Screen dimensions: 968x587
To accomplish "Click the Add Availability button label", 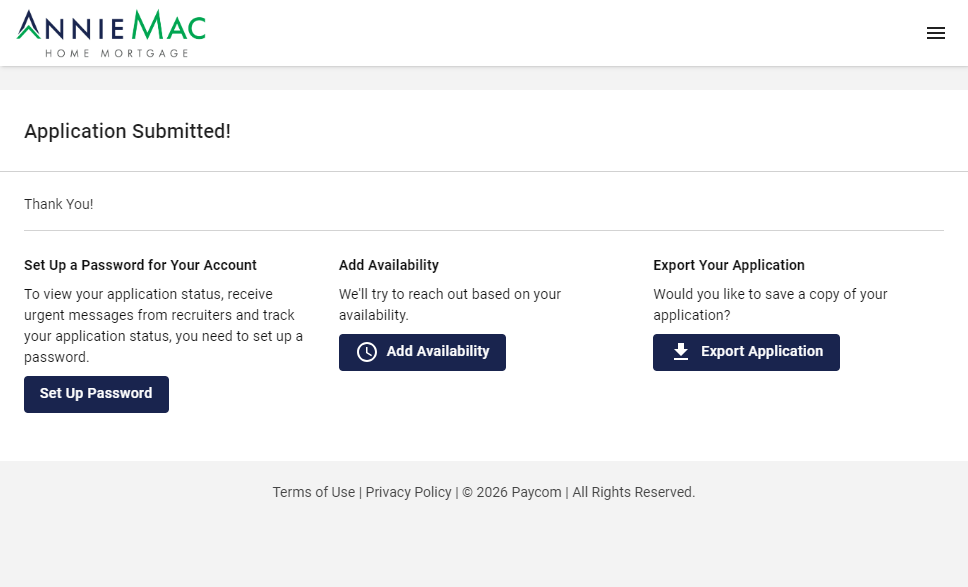I will coord(438,352).
